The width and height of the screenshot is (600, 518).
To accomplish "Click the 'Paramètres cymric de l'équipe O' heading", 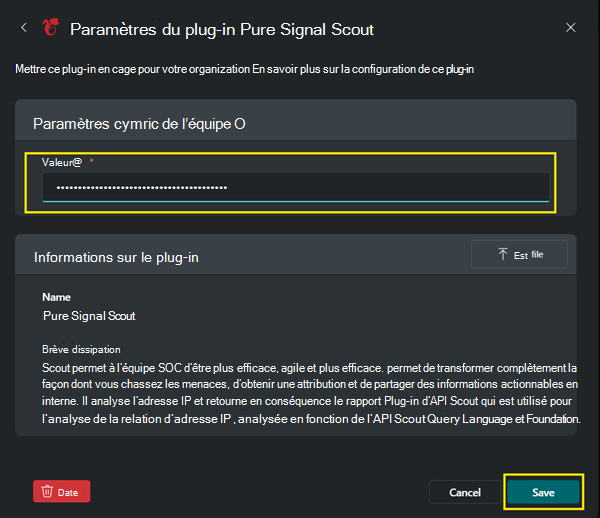I will point(139,124).
